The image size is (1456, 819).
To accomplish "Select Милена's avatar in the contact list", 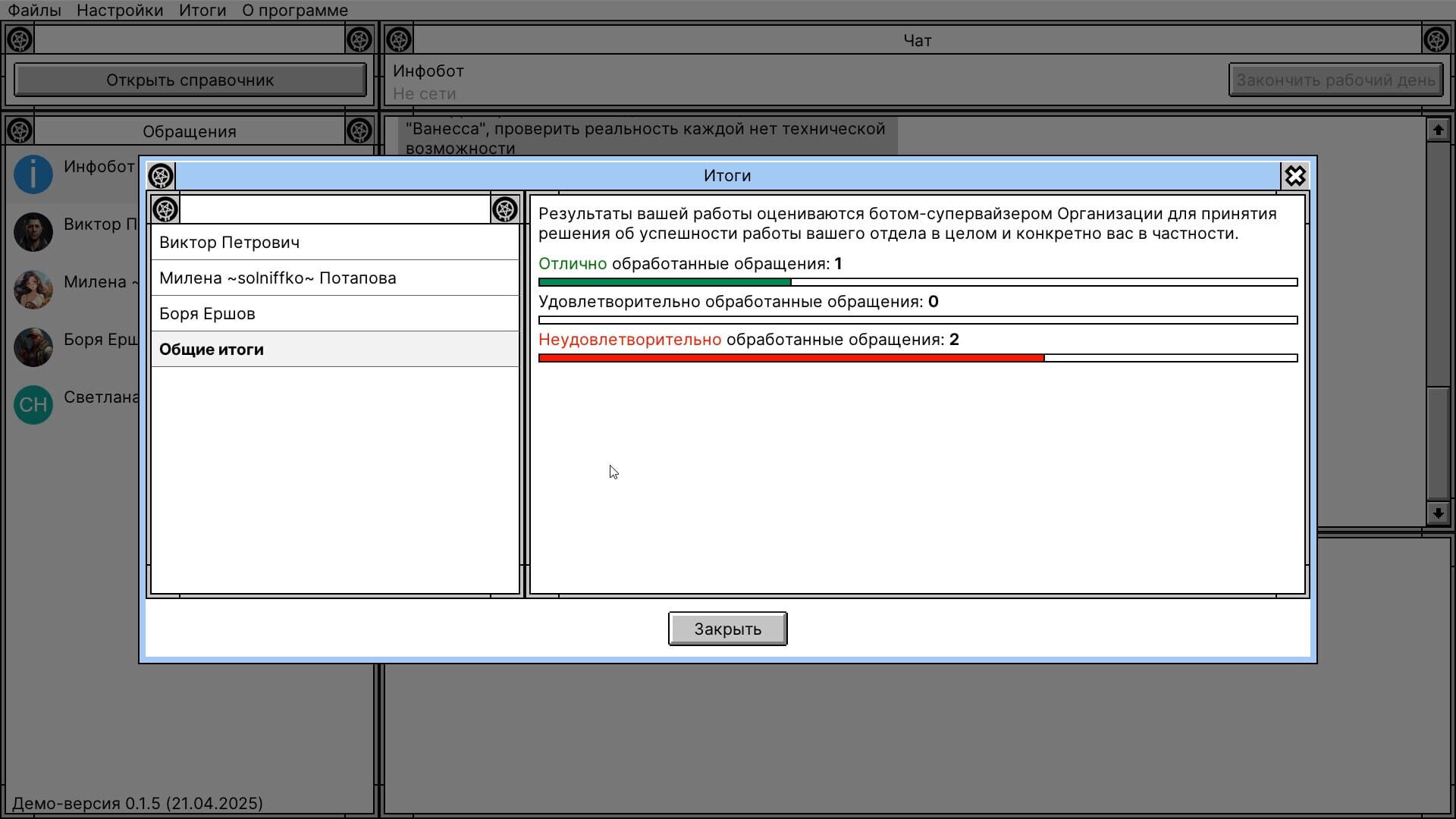I will [x=33, y=289].
